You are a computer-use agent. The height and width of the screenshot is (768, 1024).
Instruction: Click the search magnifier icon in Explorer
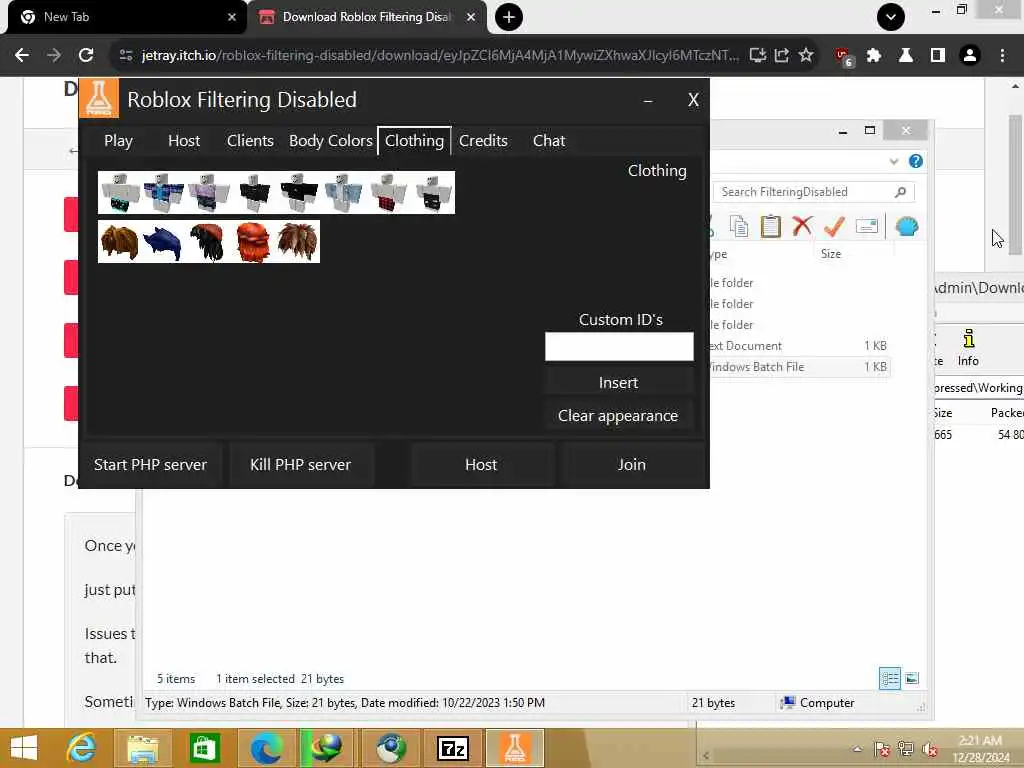point(901,192)
